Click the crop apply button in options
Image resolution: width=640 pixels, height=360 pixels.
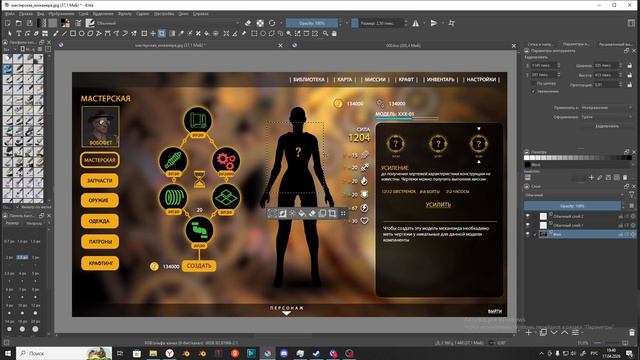click(x=607, y=126)
